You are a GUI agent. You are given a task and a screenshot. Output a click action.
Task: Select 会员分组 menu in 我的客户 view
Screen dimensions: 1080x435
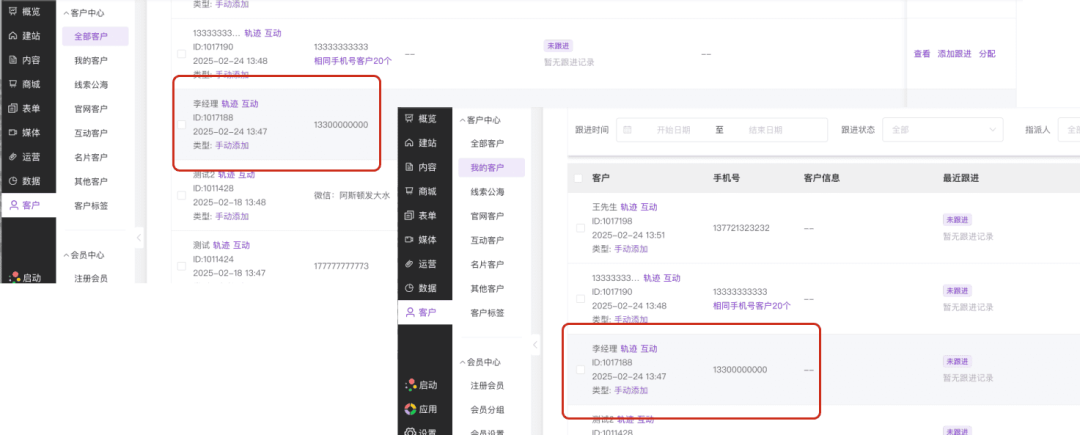point(488,410)
